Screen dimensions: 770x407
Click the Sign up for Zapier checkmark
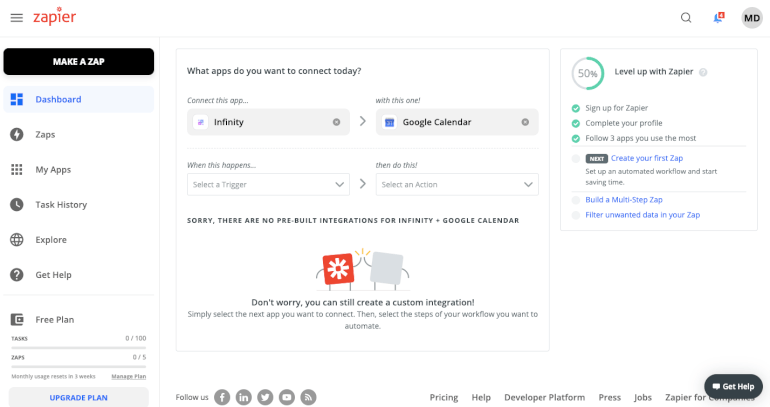pyautogui.click(x=576, y=108)
